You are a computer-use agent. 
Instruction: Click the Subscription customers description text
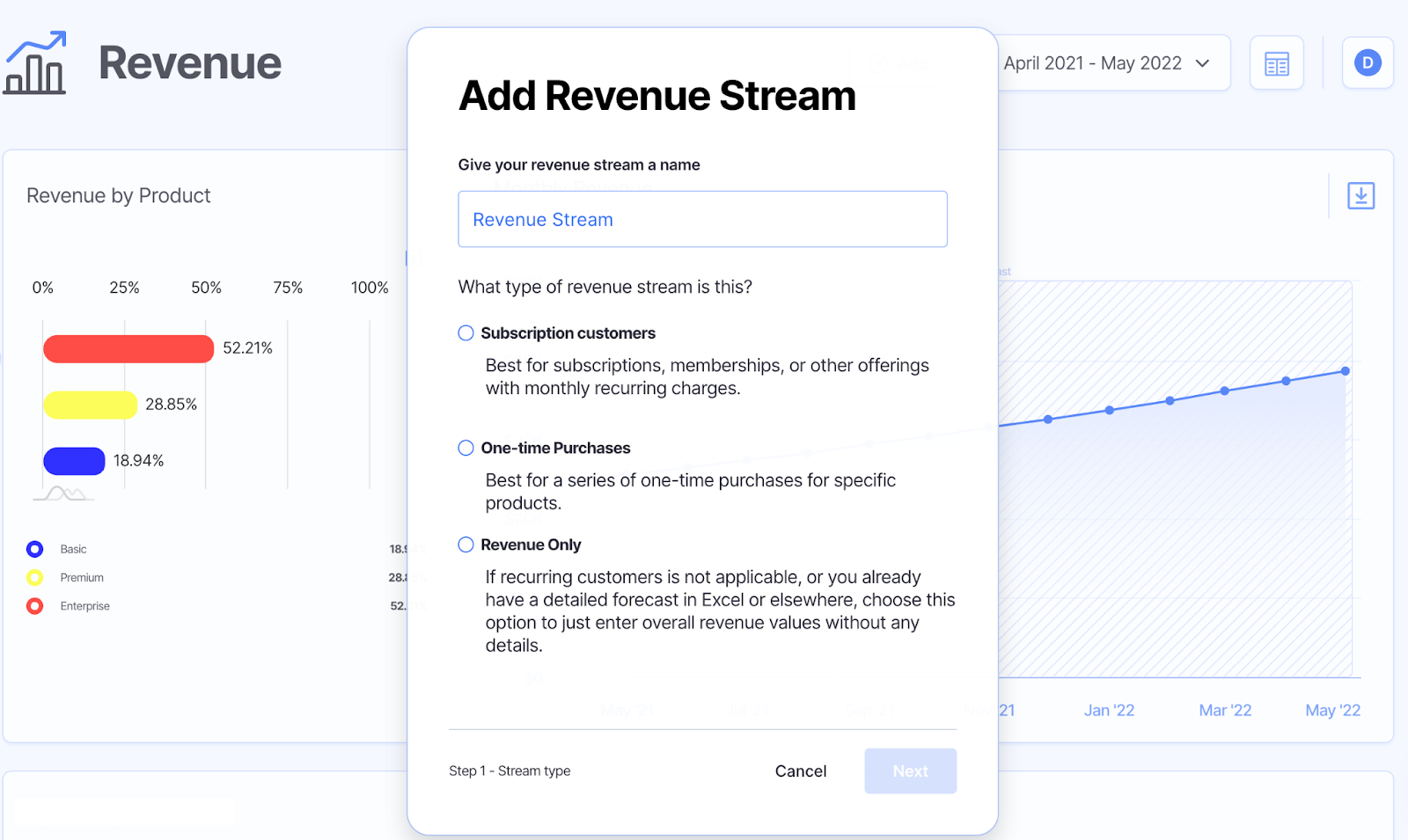tap(707, 376)
